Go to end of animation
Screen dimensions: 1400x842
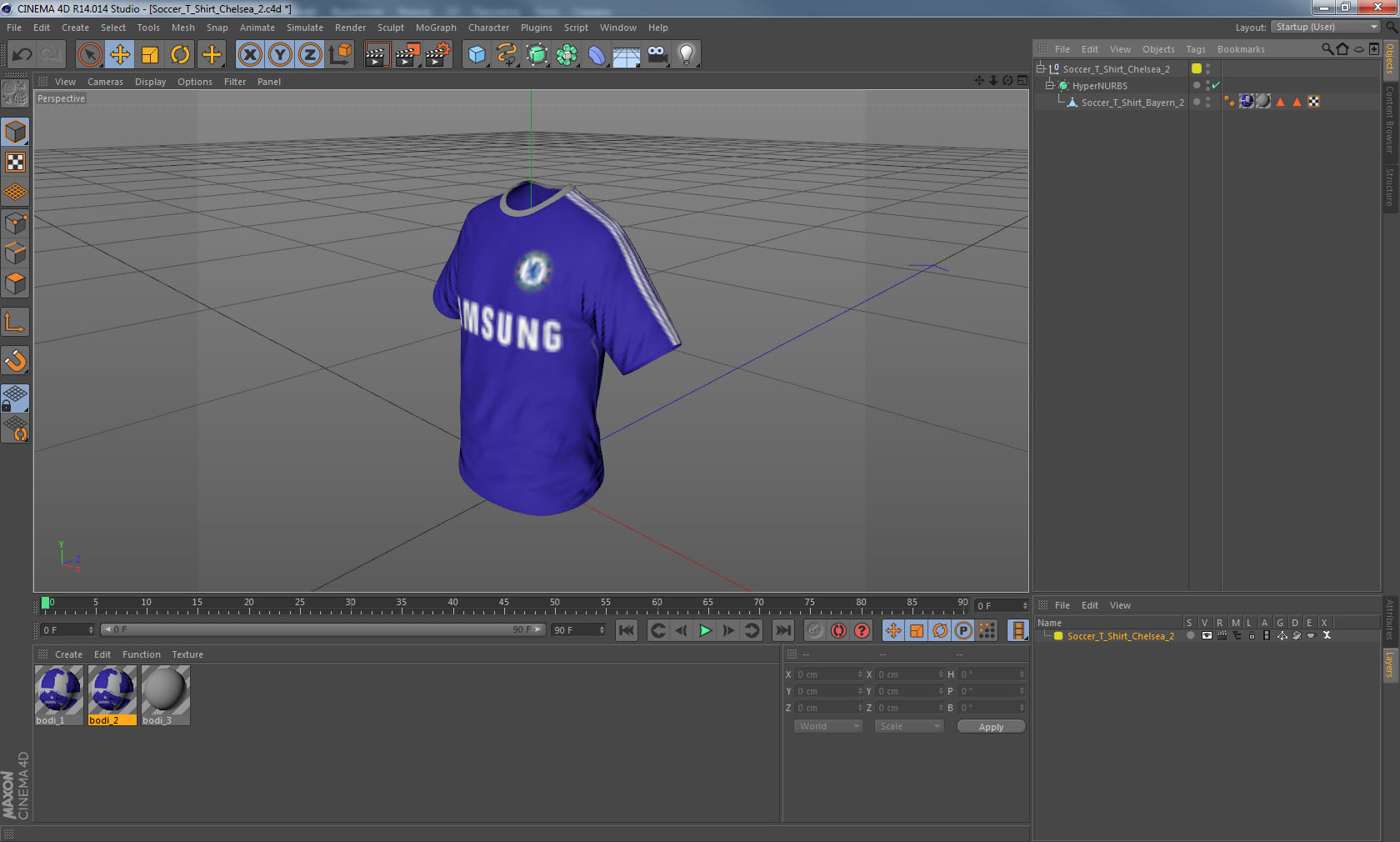[783, 630]
